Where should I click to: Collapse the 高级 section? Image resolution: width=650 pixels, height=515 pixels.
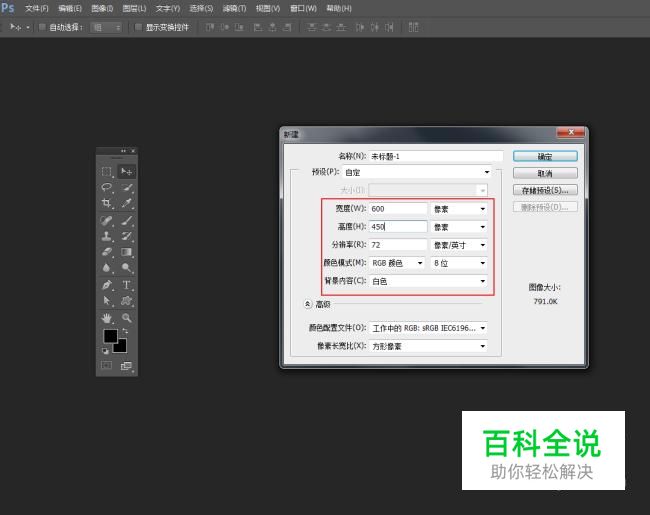[307, 304]
